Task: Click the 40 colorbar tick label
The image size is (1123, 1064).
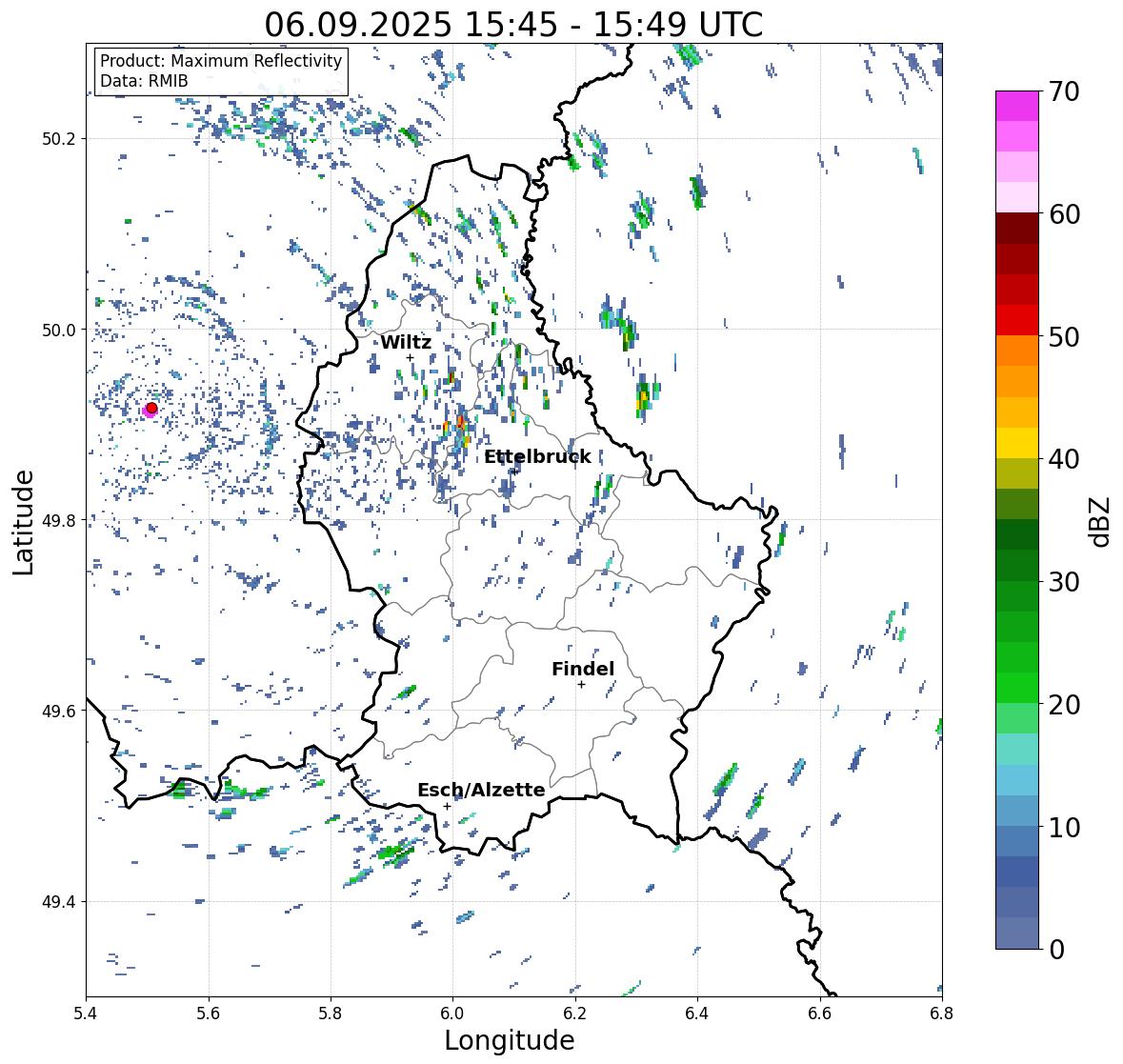Action: click(1064, 459)
